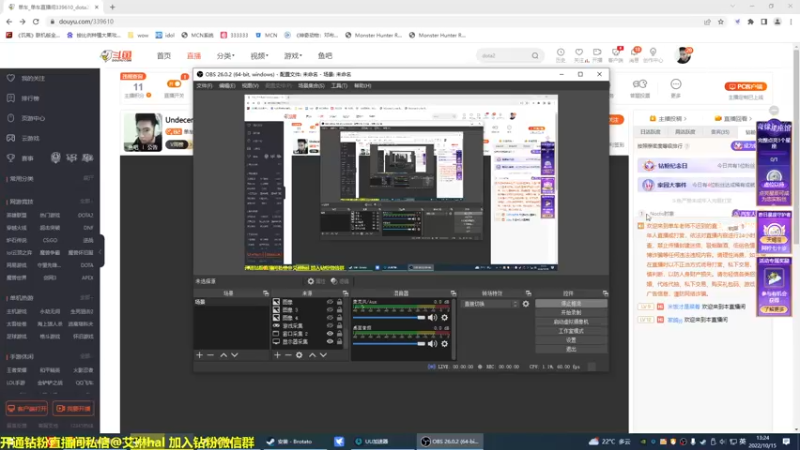The height and width of the screenshot is (450, 800).
Task: Toggle visibility of 窗口采集 2 source
Action: coord(330,334)
